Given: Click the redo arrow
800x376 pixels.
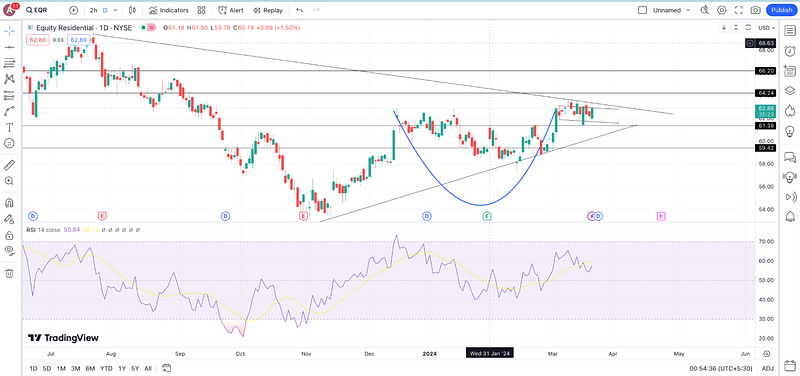Looking at the screenshot, I should tap(316, 10).
